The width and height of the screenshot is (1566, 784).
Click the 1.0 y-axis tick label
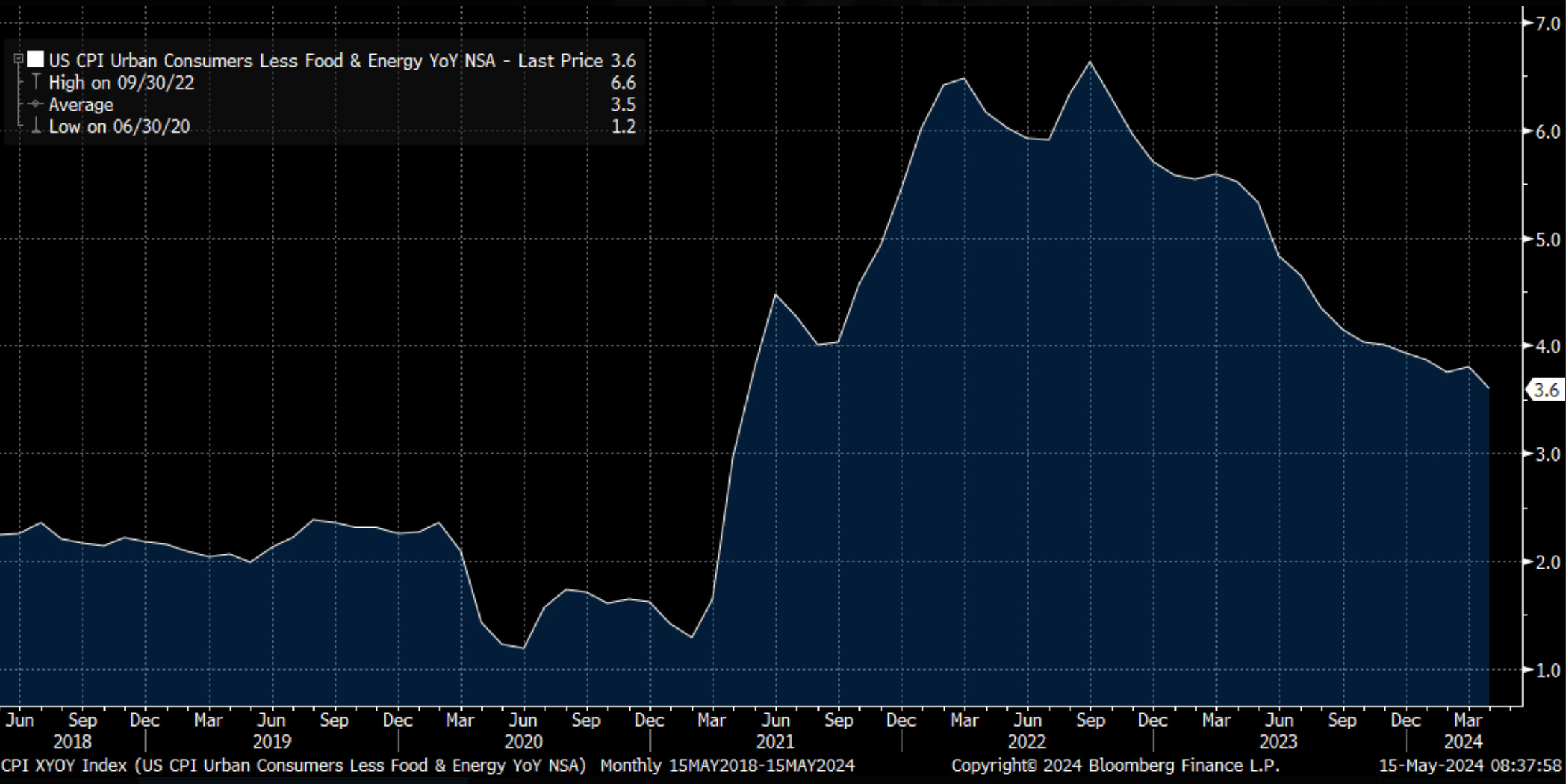1547,670
